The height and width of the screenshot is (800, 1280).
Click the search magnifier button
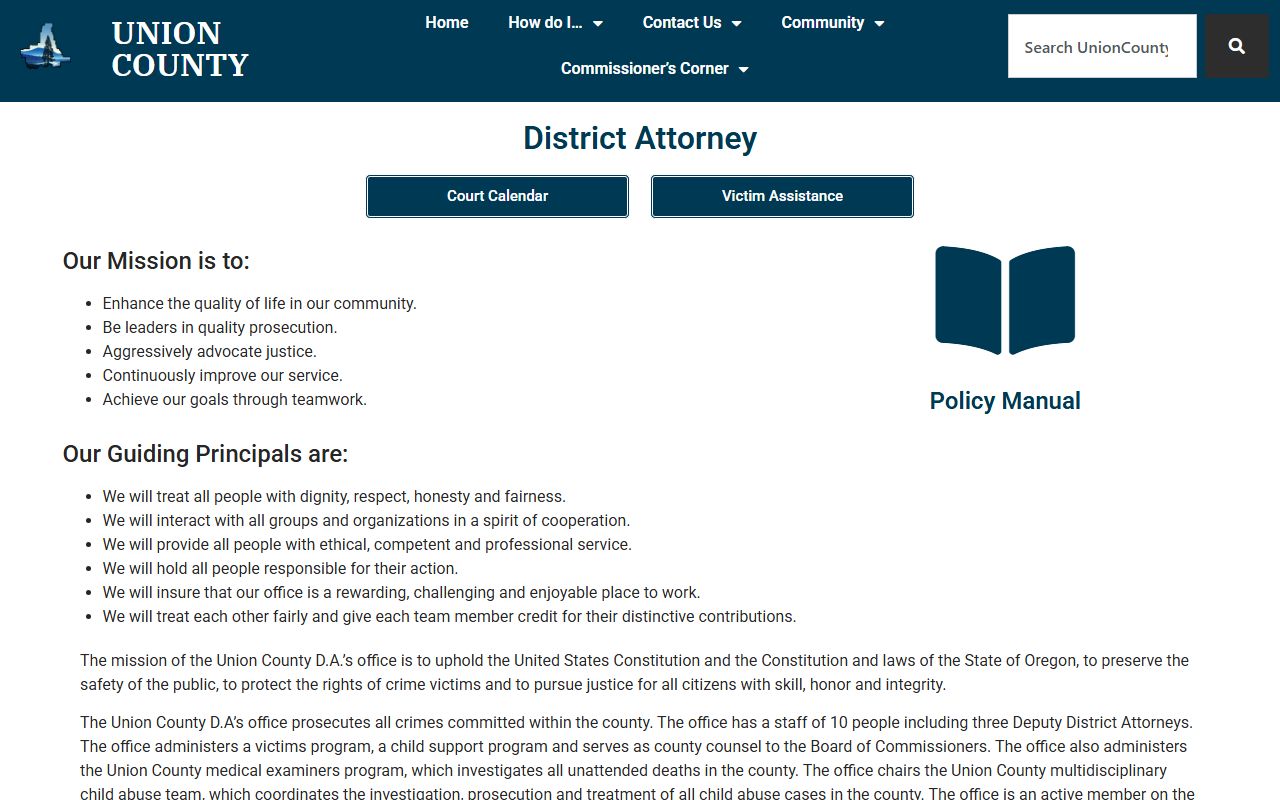pyautogui.click(x=1237, y=46)
